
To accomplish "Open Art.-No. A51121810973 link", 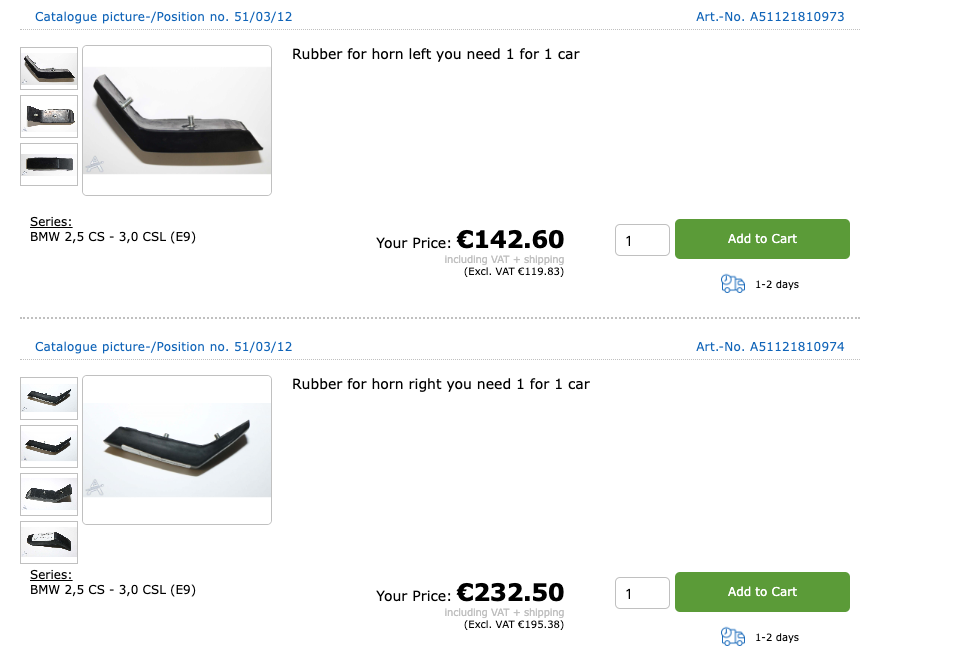I will click(x=770, y=17).
